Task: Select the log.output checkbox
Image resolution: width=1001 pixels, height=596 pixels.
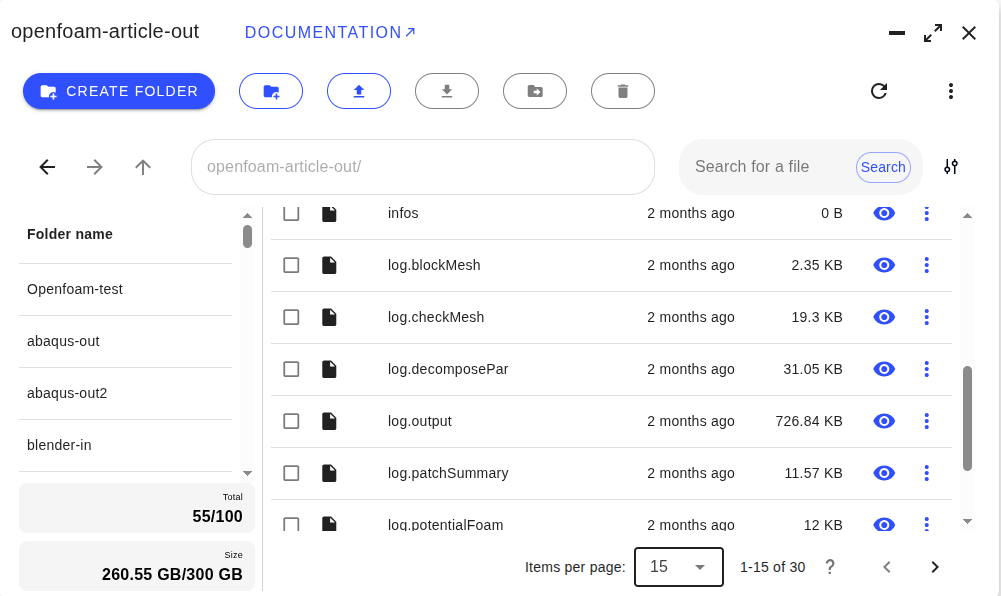Action: point(291,421)
